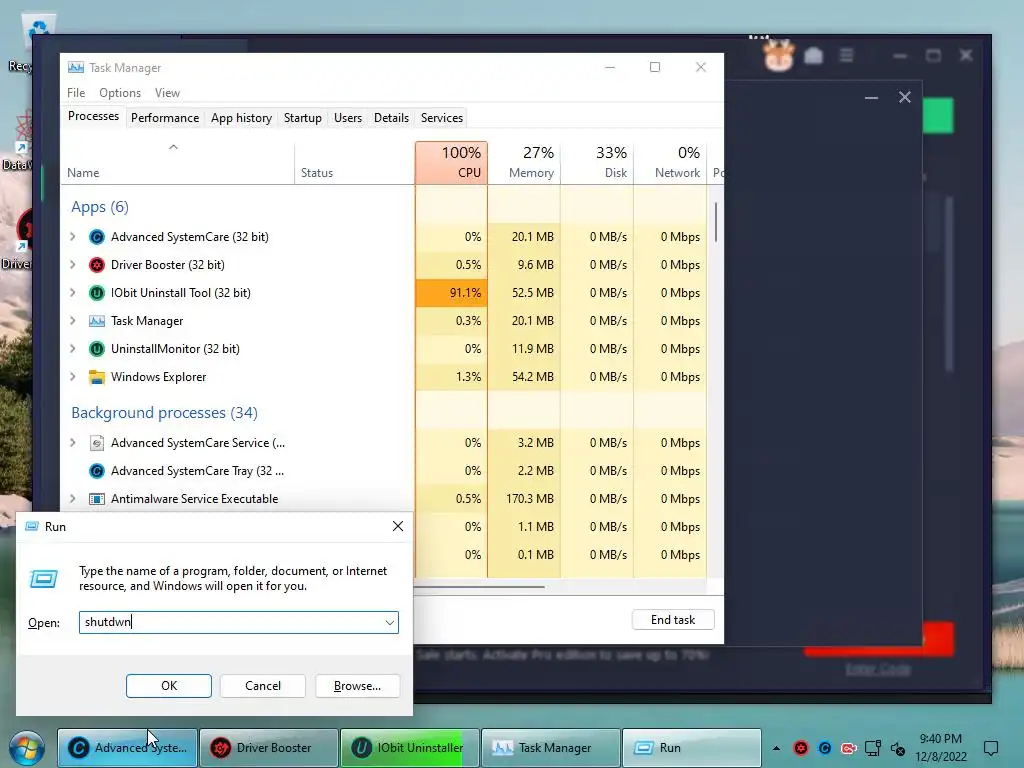1024x768 pixels.
Task: Click the Task Manager process row icon
Action: pos(97,321)
